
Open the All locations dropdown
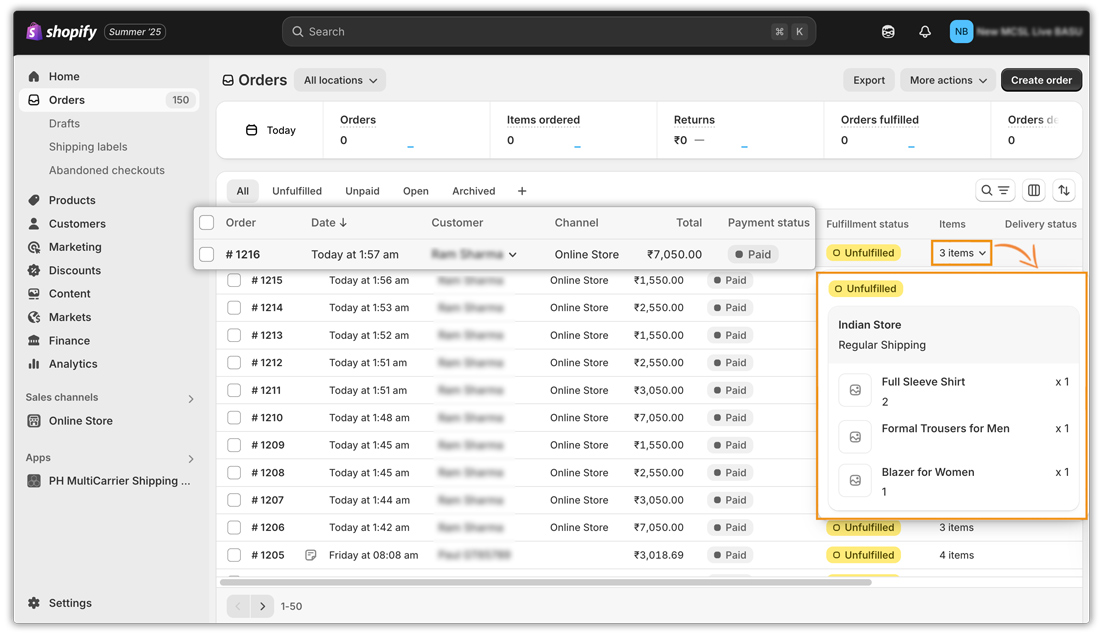340,80
